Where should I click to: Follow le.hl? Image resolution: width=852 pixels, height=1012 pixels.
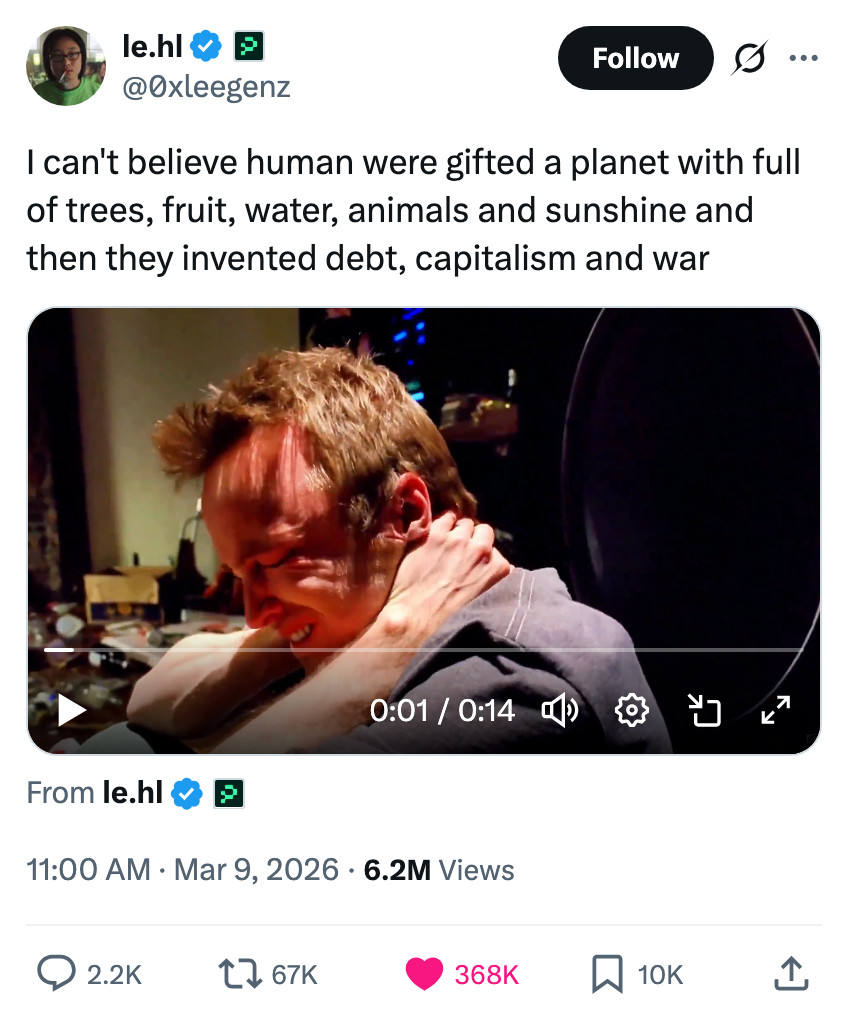635,58
